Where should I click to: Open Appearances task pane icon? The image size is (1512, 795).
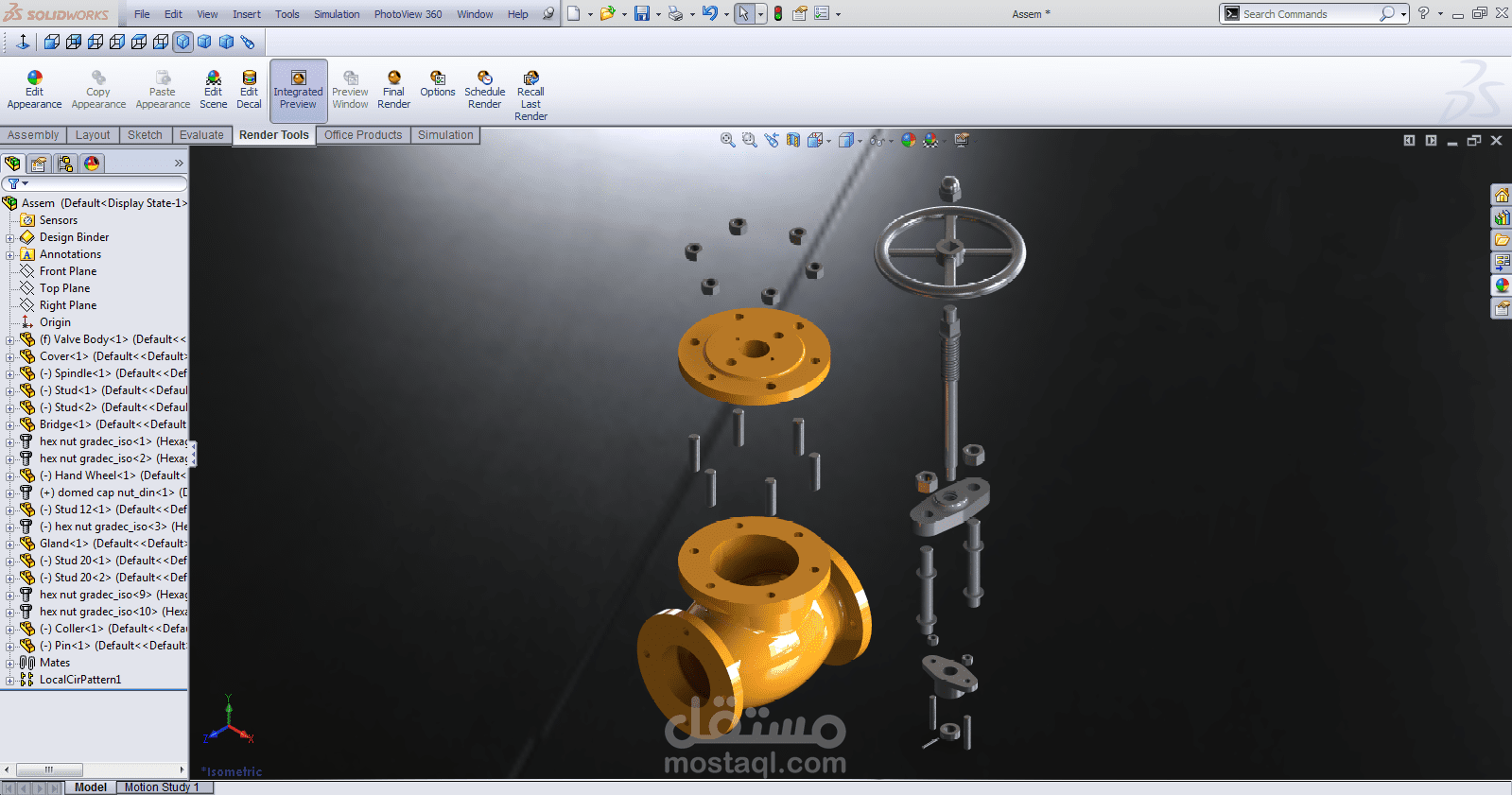1502,285
